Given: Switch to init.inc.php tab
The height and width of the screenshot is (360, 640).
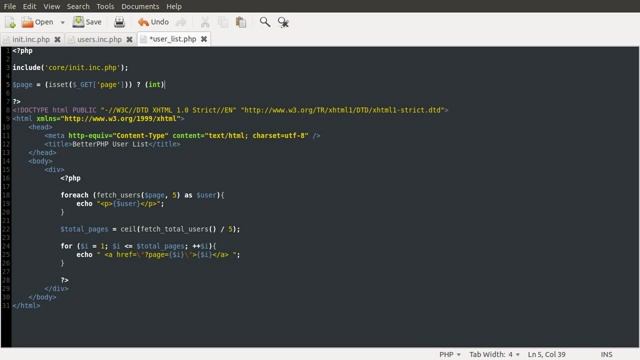Looking at the screenshot, I should coord(31,39).
